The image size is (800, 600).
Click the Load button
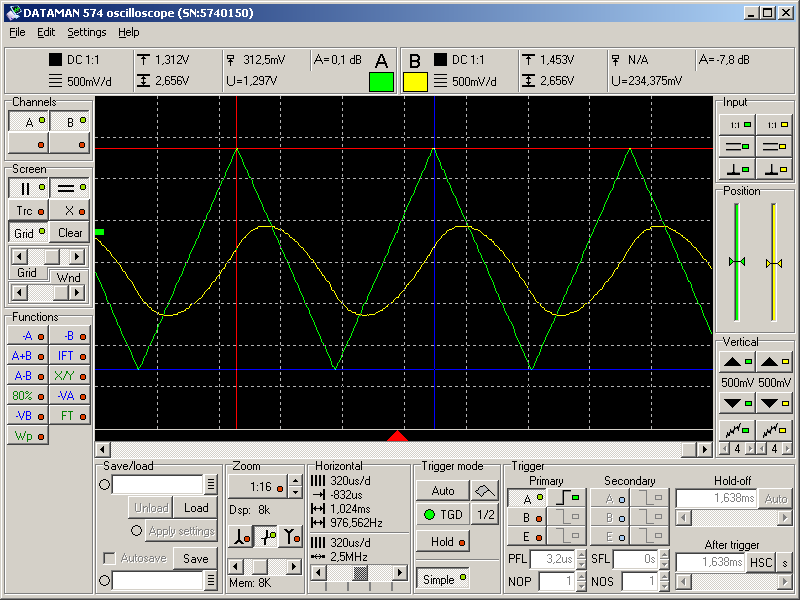(x=196, y=508)
